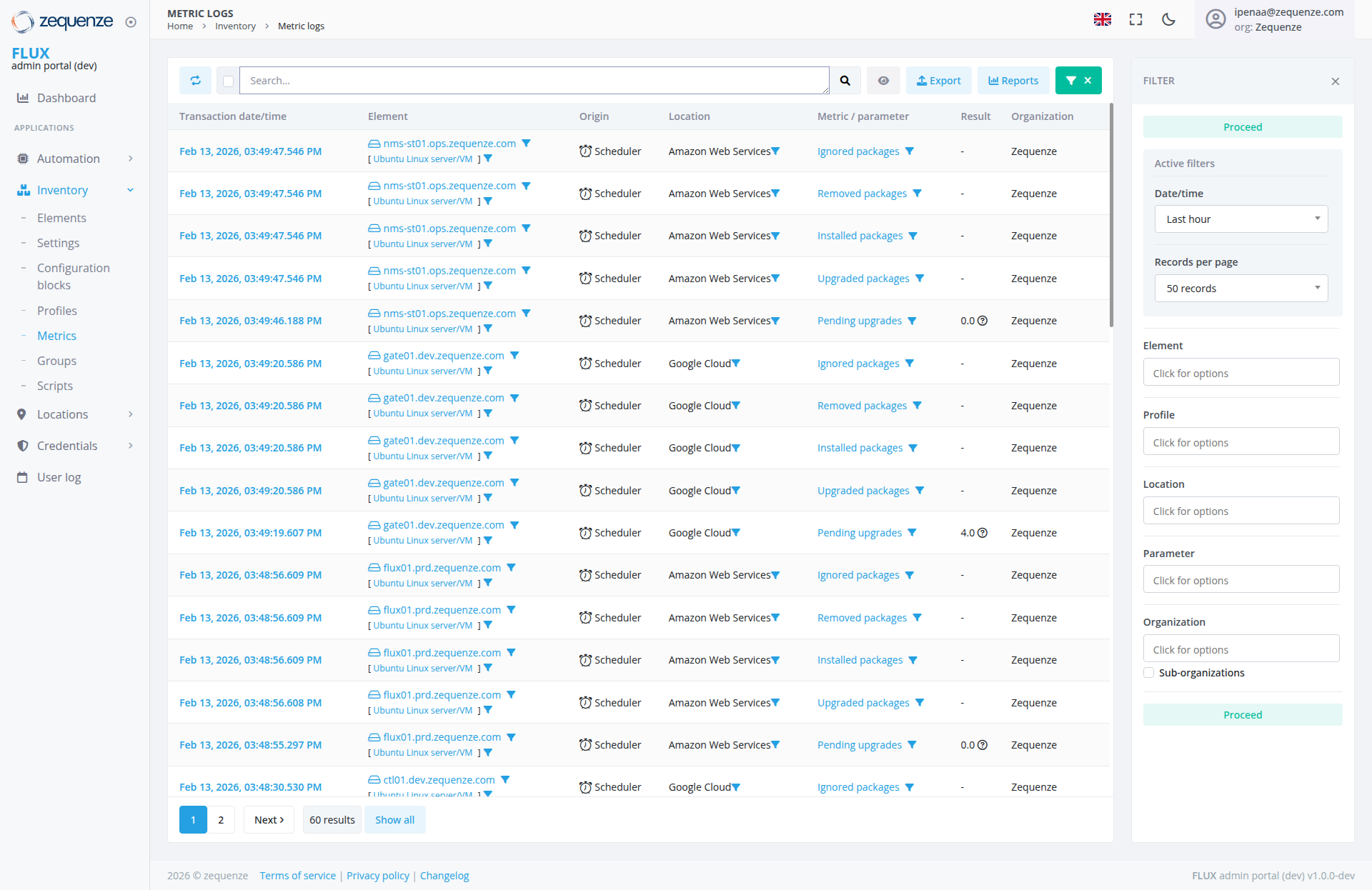Open Privacy policy link
The image size is (1372, 890).
378,876
